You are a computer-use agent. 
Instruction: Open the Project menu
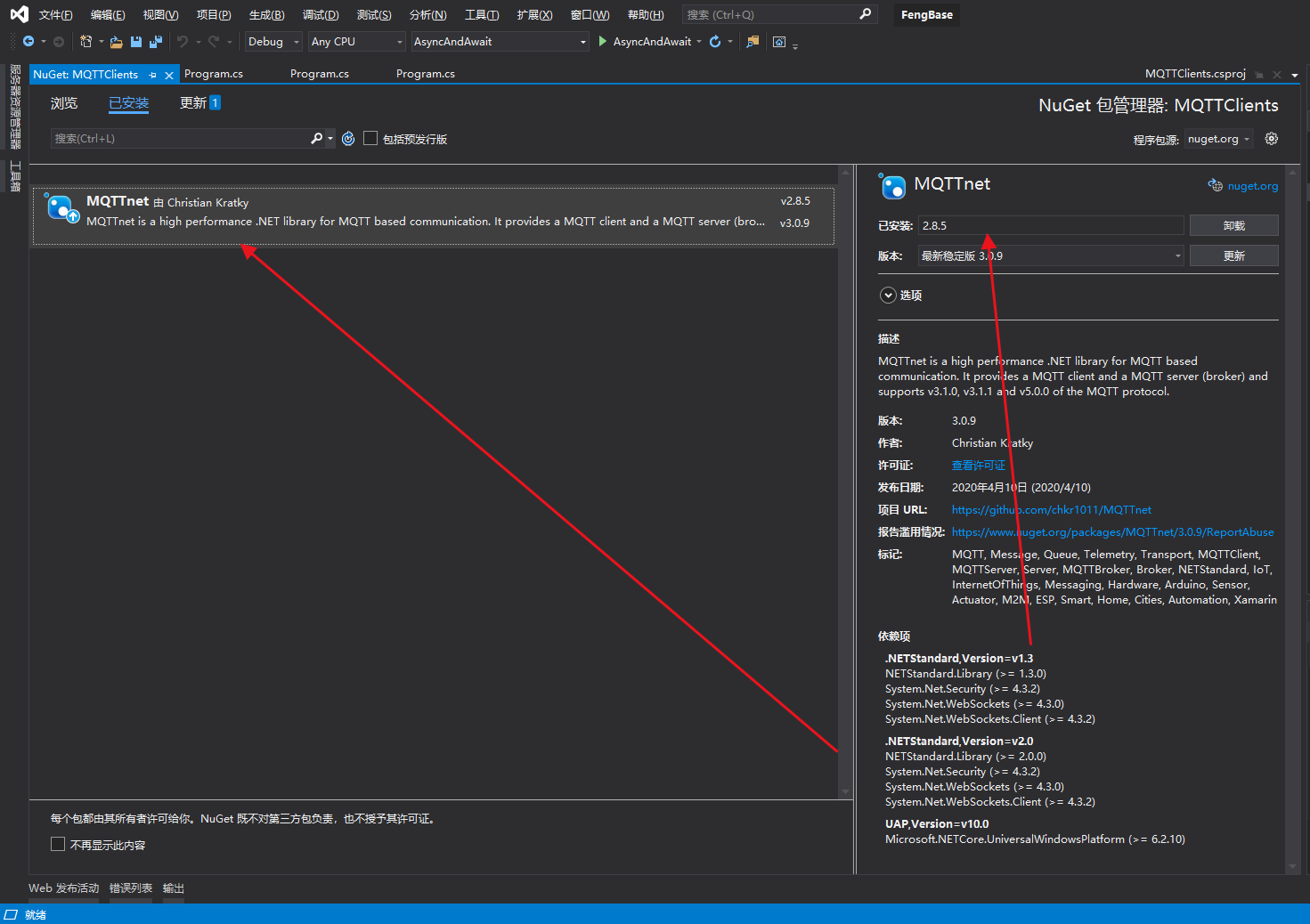(x=214, y=15)
